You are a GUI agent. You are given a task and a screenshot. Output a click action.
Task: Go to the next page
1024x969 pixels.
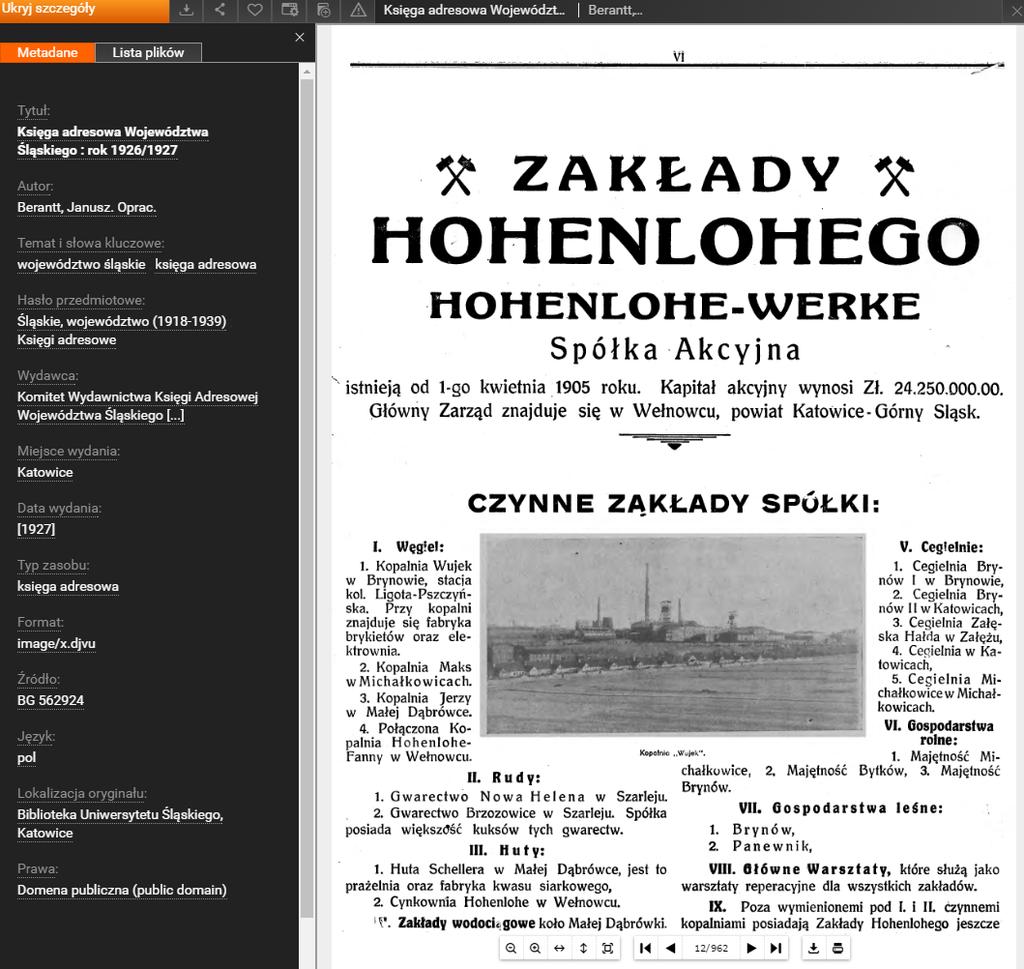[751, 948]
